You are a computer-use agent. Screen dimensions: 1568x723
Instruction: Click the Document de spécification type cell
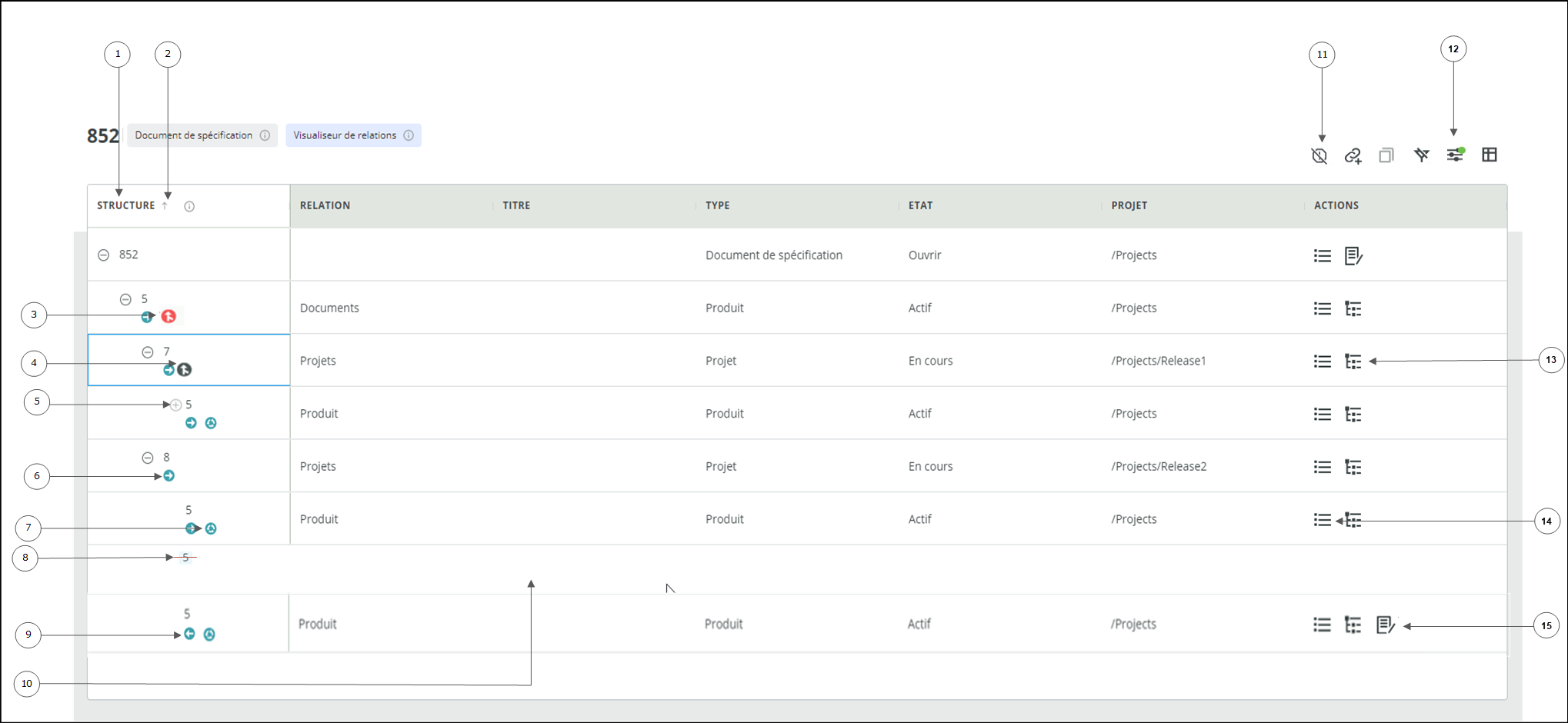(774, 255)
